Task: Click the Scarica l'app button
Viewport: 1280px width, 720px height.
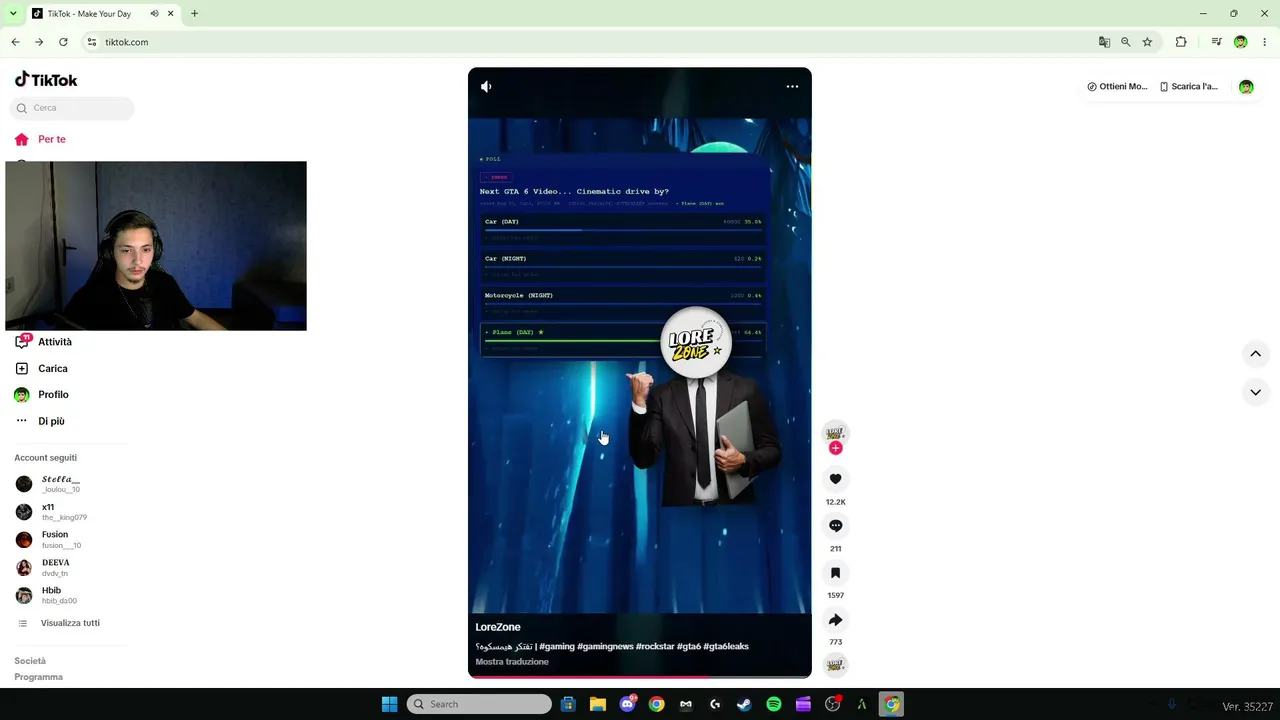Action: point(1189,87)
